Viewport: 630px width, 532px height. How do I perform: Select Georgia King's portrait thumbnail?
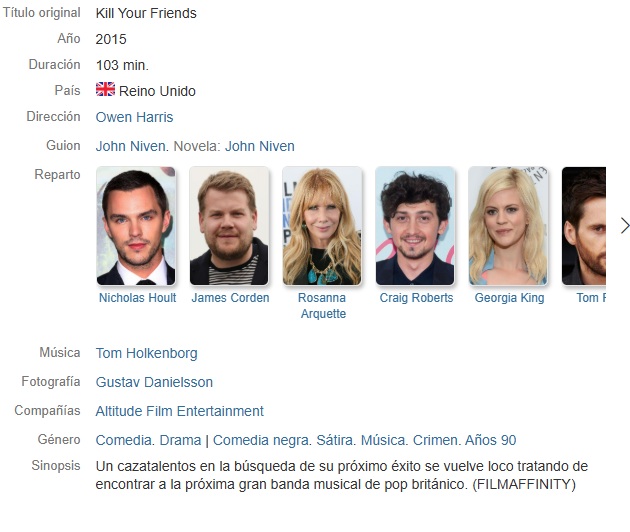click(508, 226)
